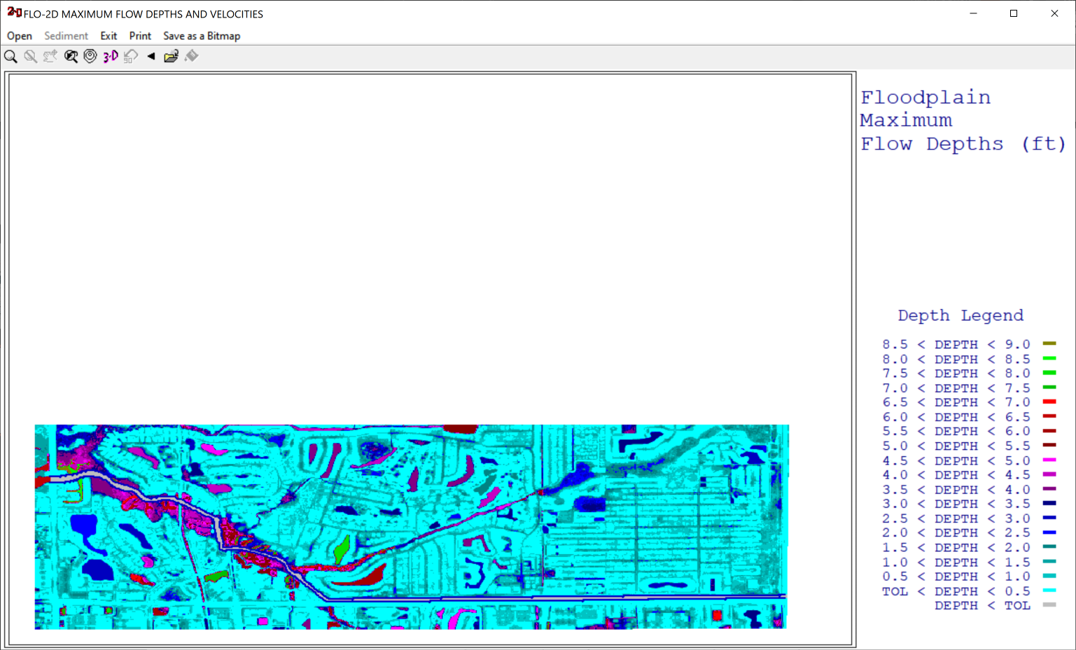Click the magenta 4.5 to 5.0 depth swatch
Viewport: 1076px width, 650px height.
coord(1049,460)
